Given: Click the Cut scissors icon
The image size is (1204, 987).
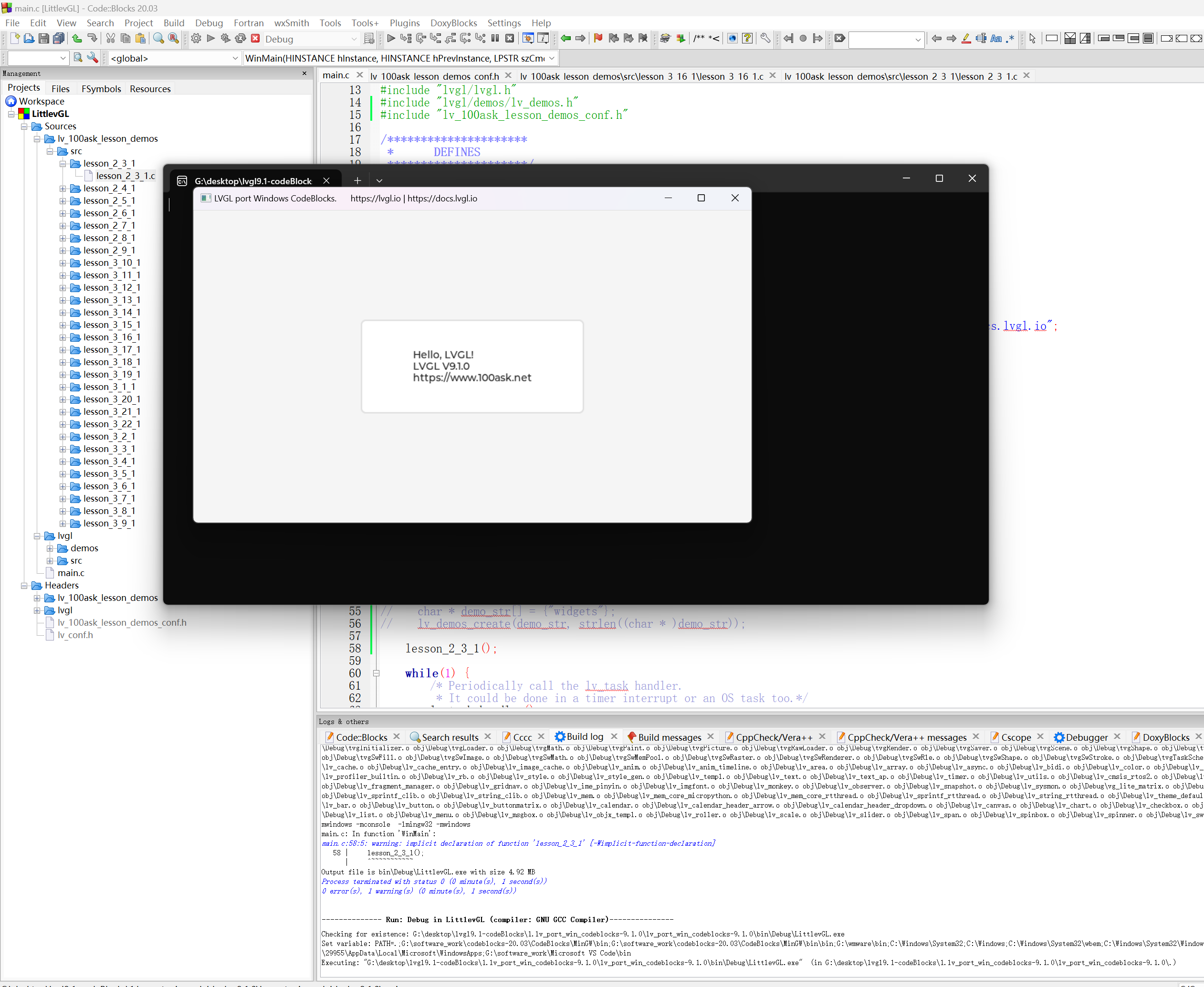Looking at the screenshot, I should [x=110, y=39].
